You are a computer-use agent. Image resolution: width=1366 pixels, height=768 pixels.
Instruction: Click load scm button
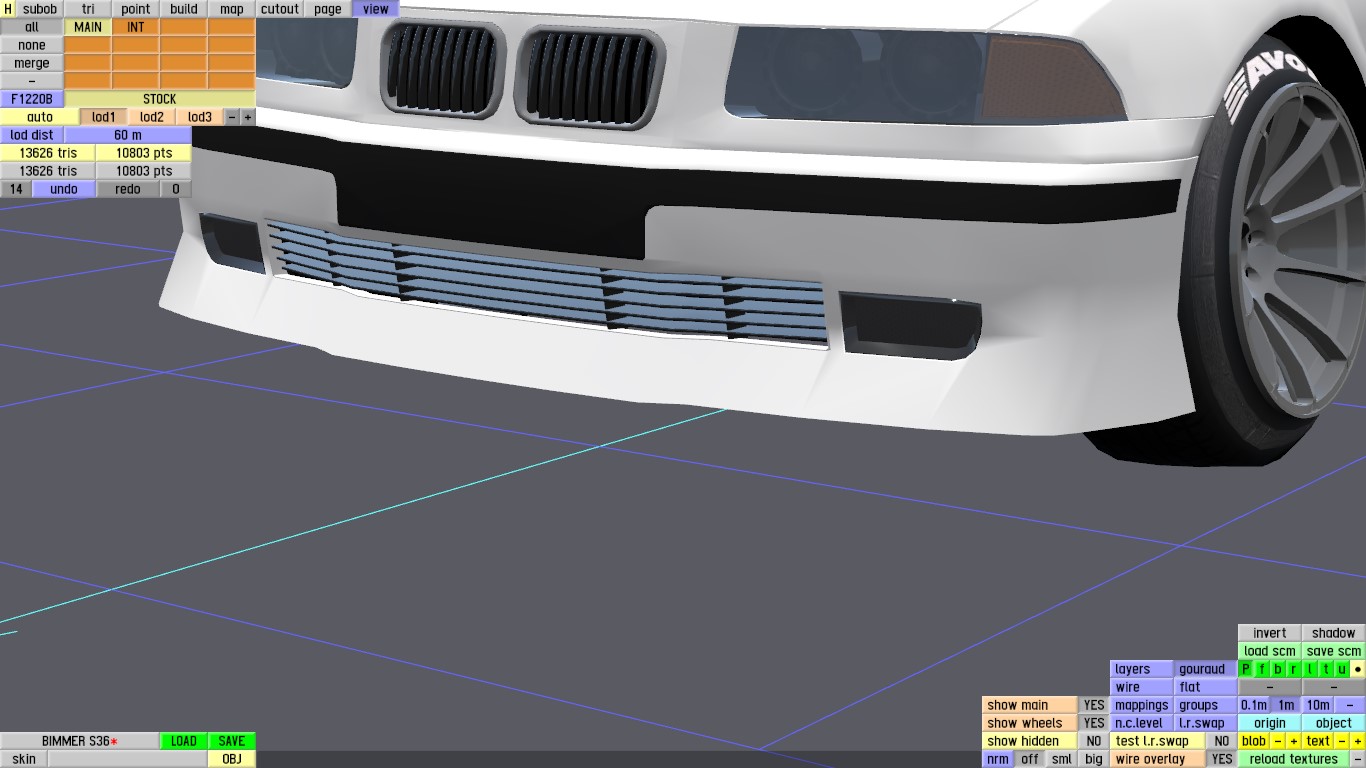[1270, 651]
